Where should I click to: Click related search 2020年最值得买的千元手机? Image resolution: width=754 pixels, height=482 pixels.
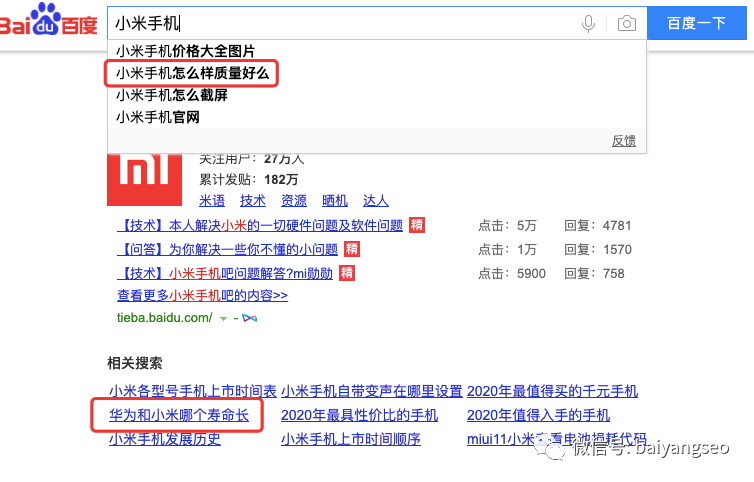pos(553,391)
